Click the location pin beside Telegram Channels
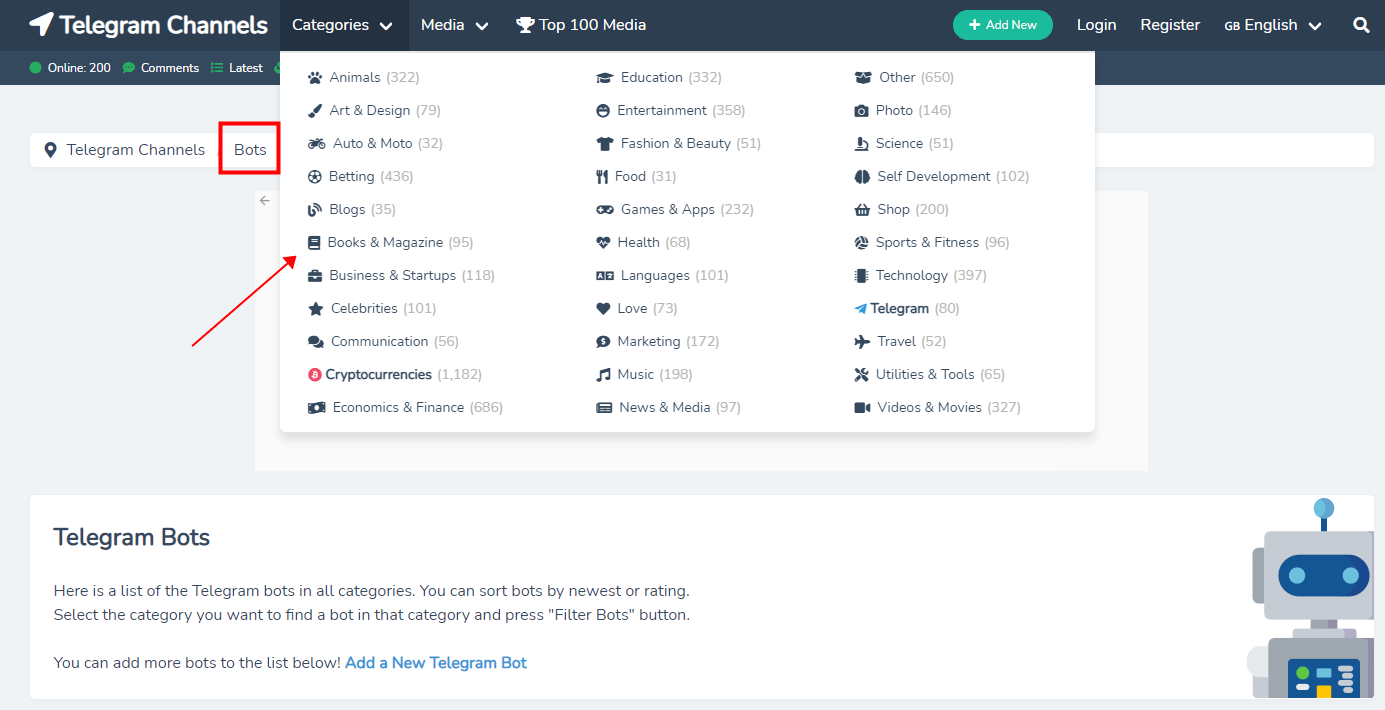 [50, 149]
